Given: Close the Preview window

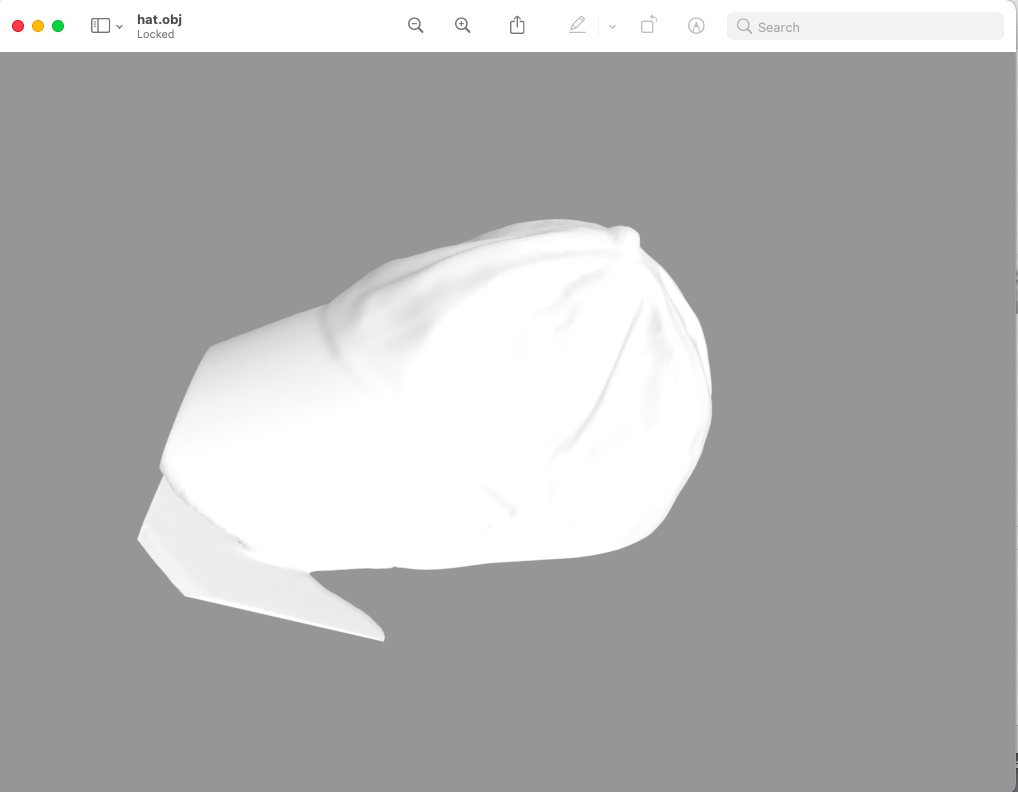Looking at the screenshot, I should pos(18,26).
